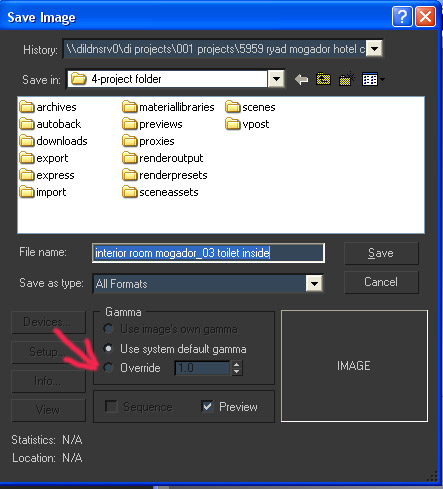443x489 pixels.
Task: Select the Override gamma radio button
Action: 108,368
